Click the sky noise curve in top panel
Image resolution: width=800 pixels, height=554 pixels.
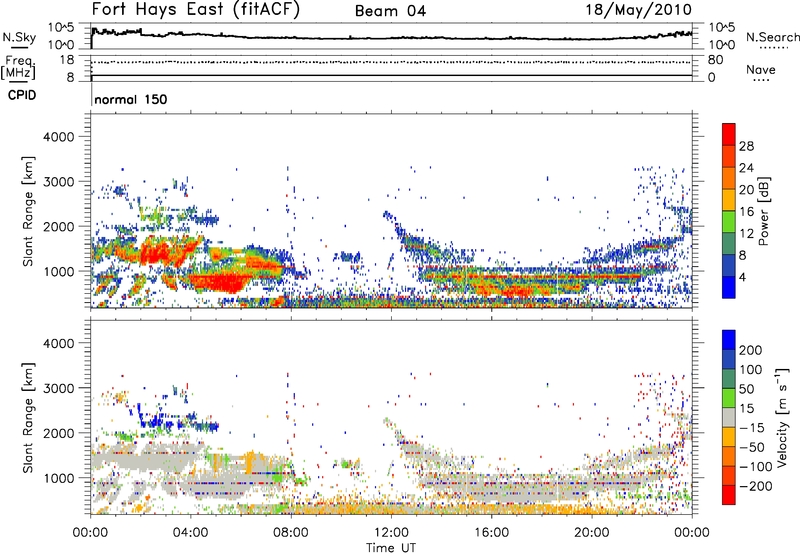(x=391, y=37)
